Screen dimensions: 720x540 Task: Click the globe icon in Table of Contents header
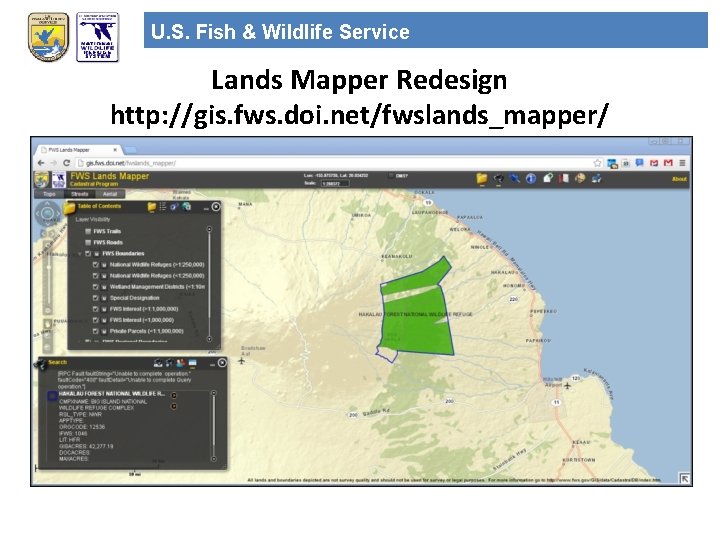point(186,207)
